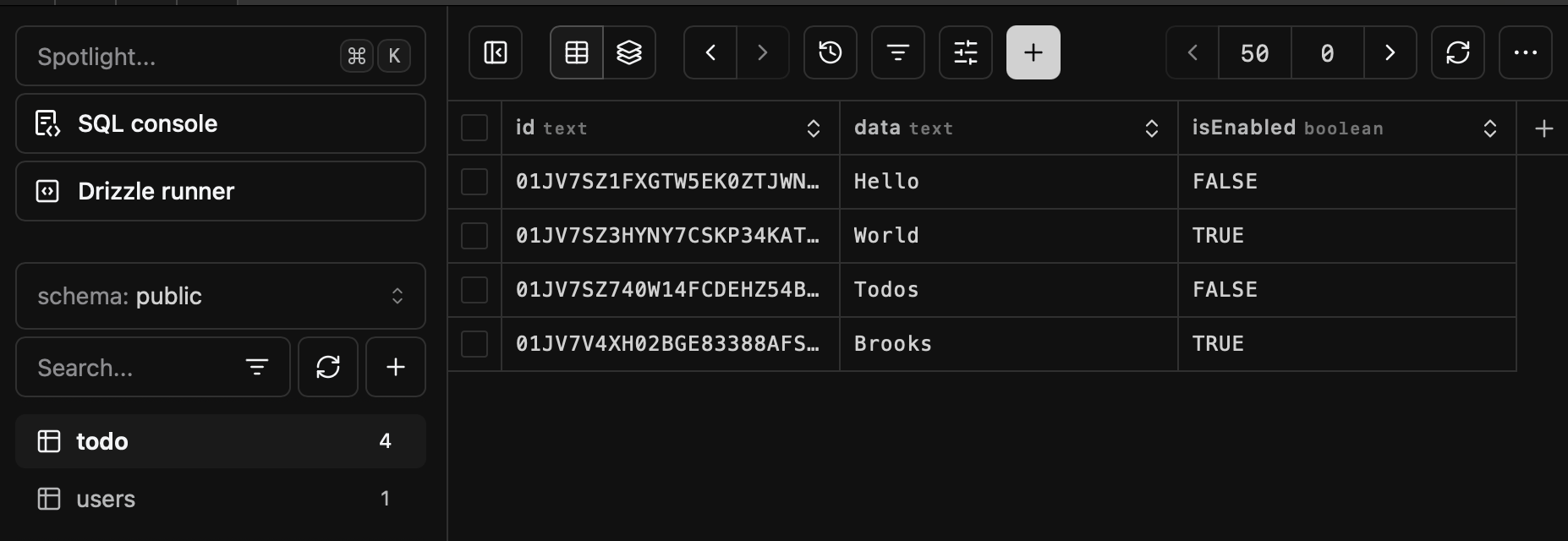Open column settings sliders icon

pos(966,52)
